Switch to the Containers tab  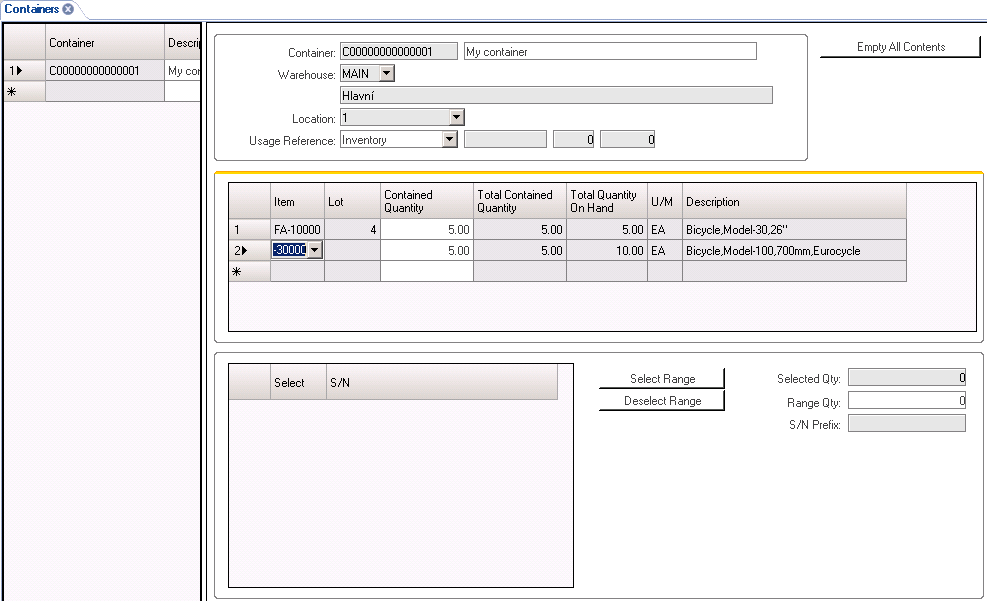point(31,9)
